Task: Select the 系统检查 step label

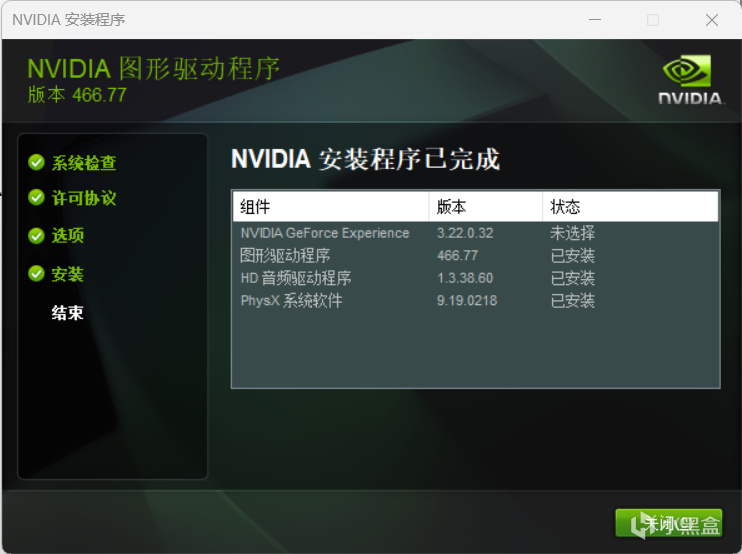Action: coord(84,163)
